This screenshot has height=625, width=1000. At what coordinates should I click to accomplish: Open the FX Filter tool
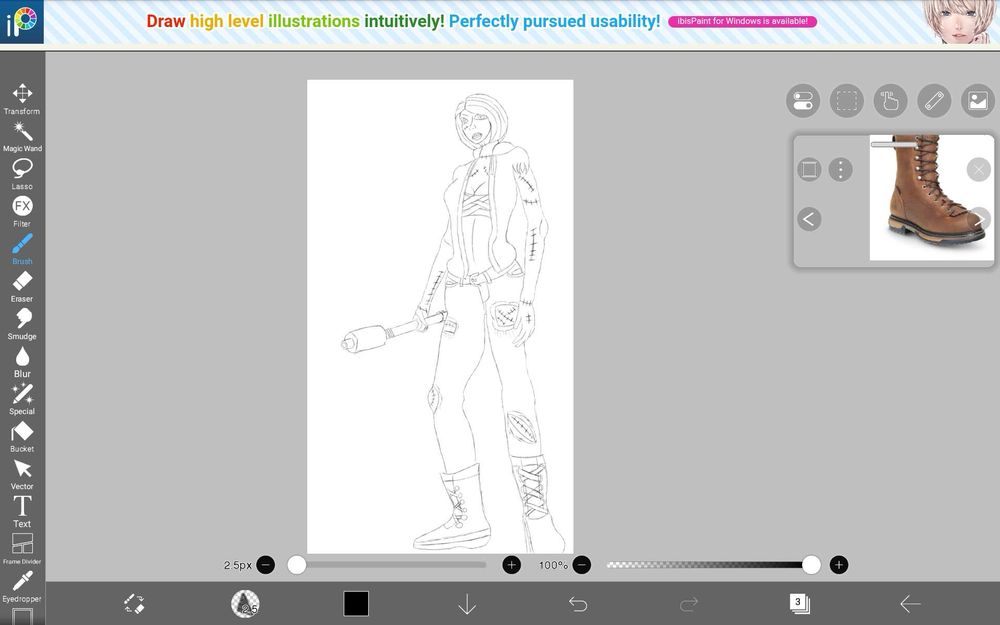coord(22,212)
